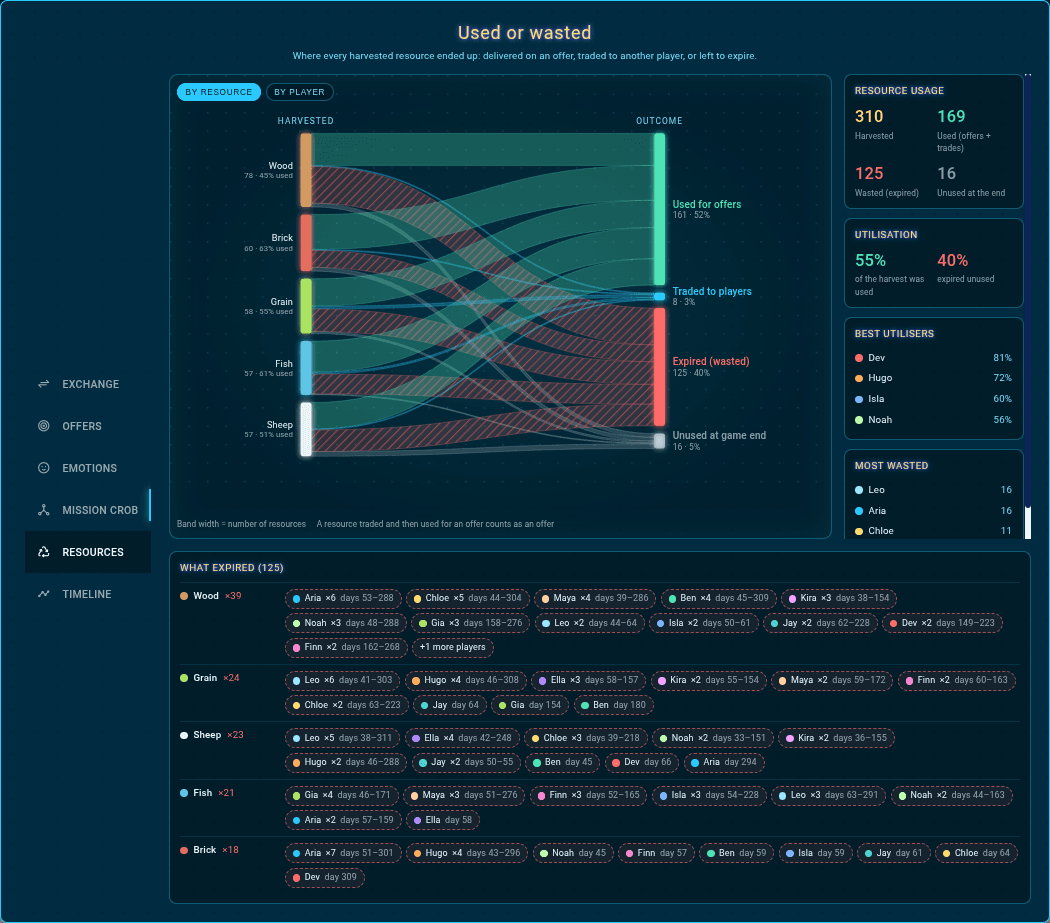Switch the chart to By Resource
Viewport: 1050px width, 923px height.
[218, 92]
